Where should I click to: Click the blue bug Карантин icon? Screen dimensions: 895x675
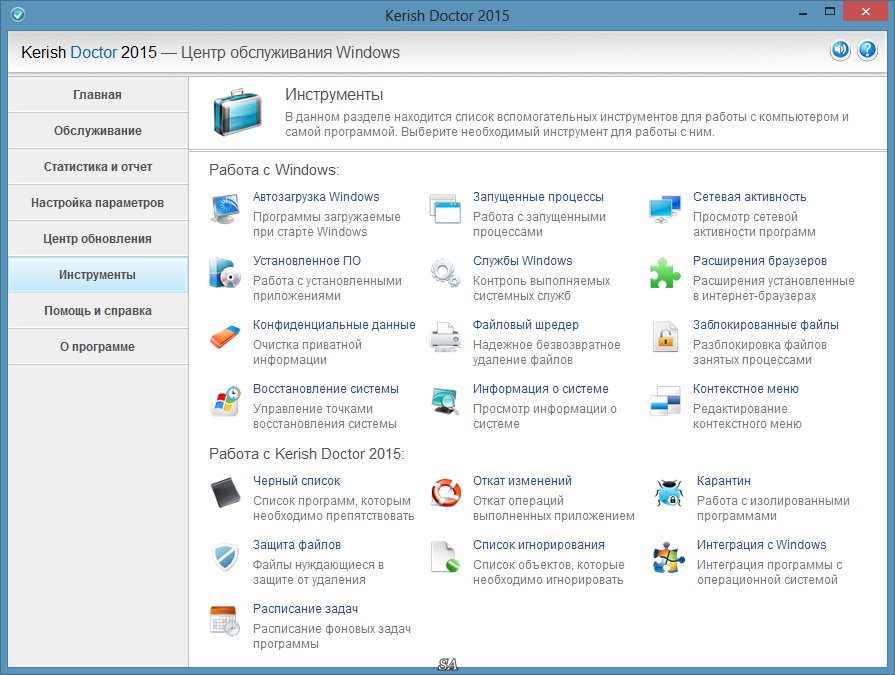point(668,492)
